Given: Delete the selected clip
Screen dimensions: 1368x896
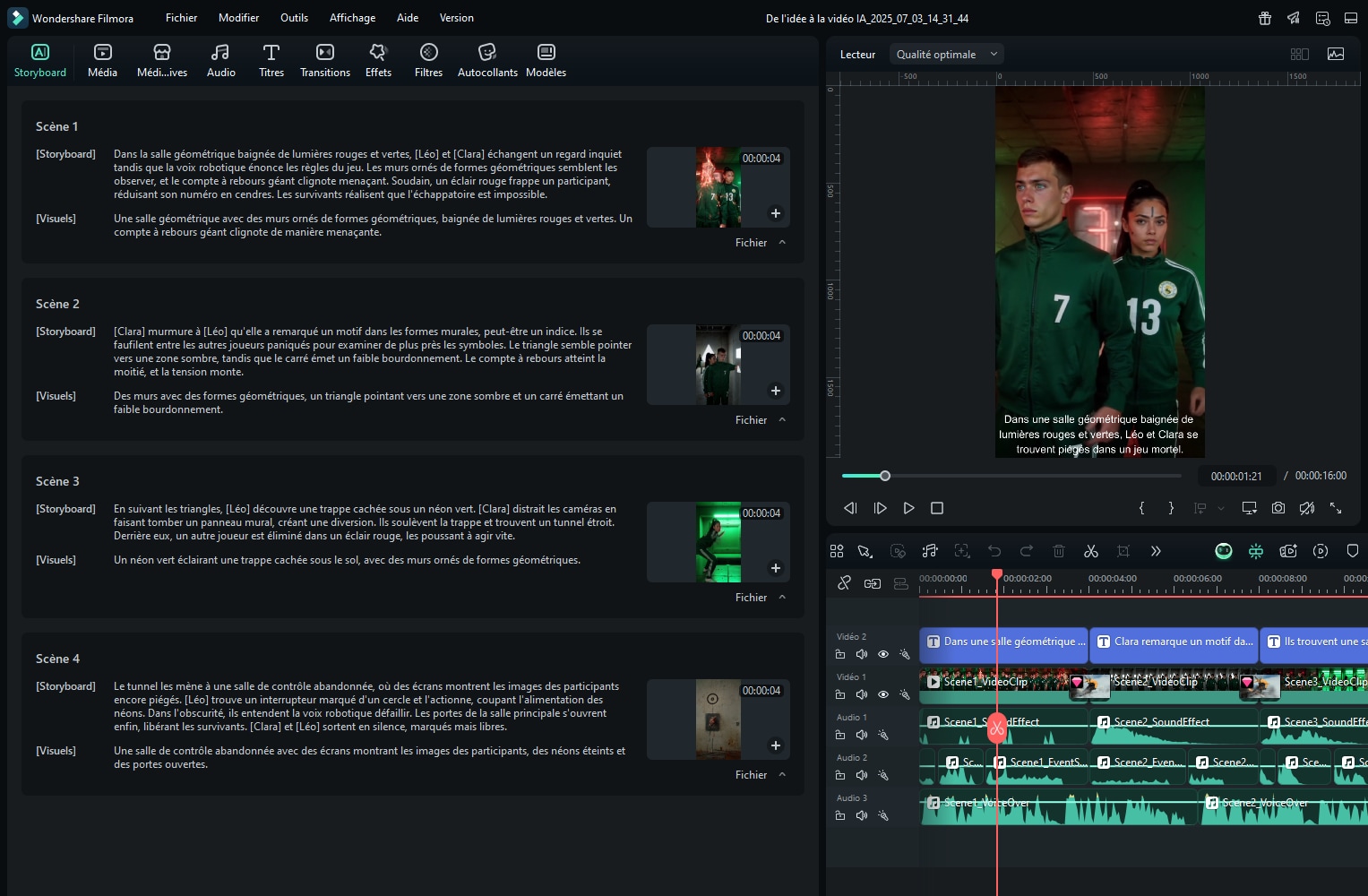Looking at the screenshot, I should pos(1058,551).
